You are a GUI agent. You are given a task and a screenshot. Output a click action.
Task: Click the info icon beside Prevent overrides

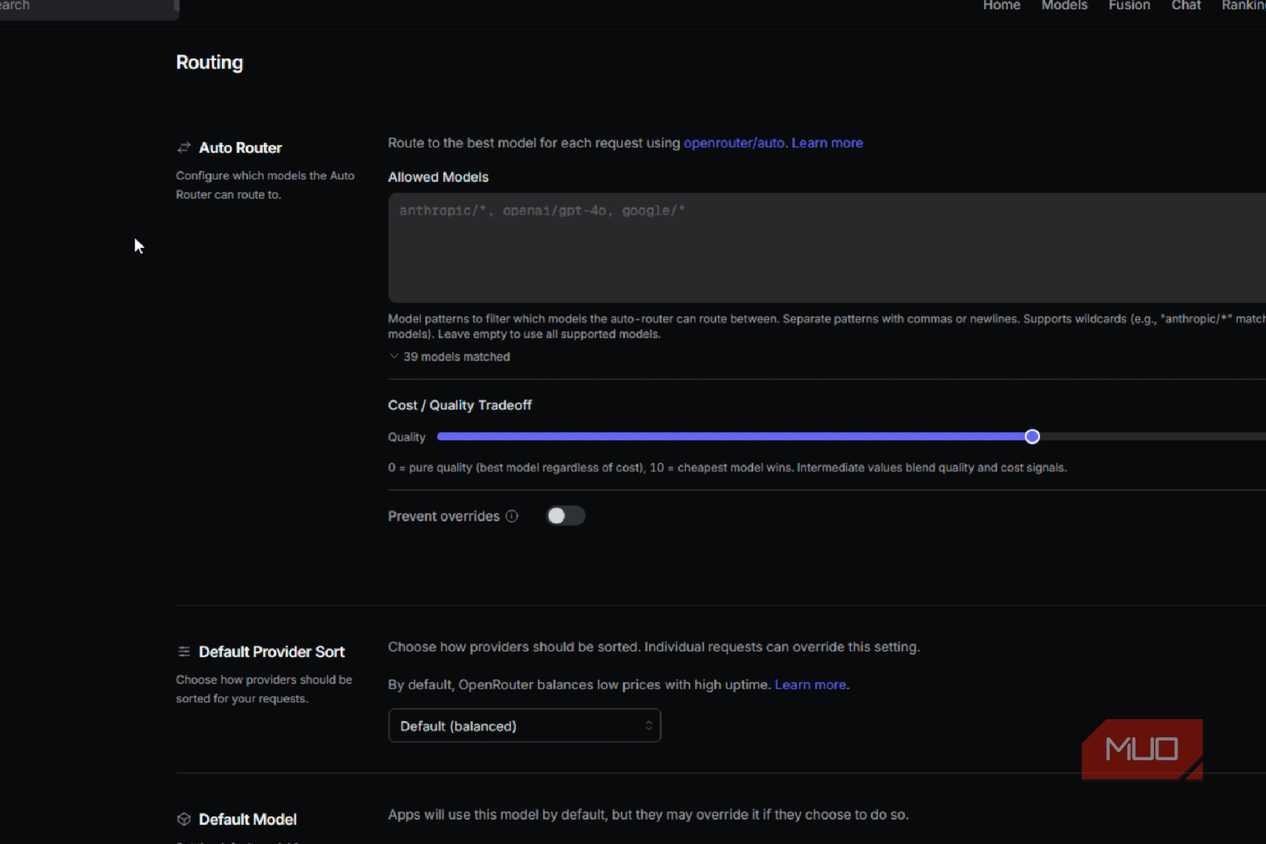(x=512, y=516)
